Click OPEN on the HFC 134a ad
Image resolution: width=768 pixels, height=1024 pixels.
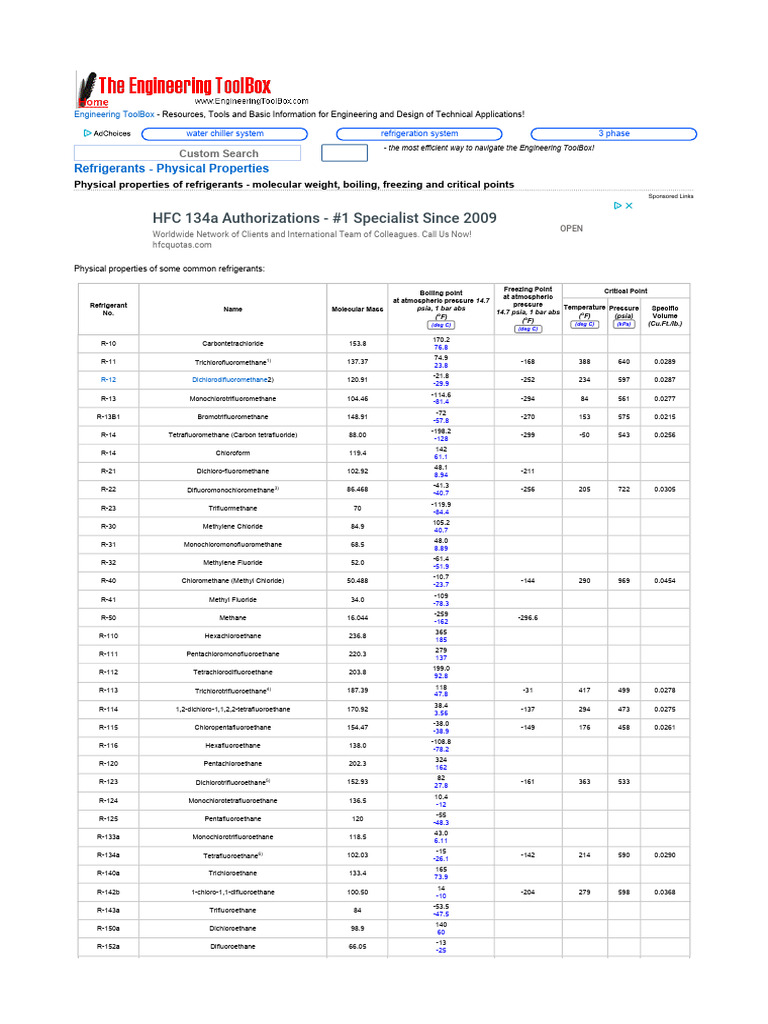click(571, 228)
